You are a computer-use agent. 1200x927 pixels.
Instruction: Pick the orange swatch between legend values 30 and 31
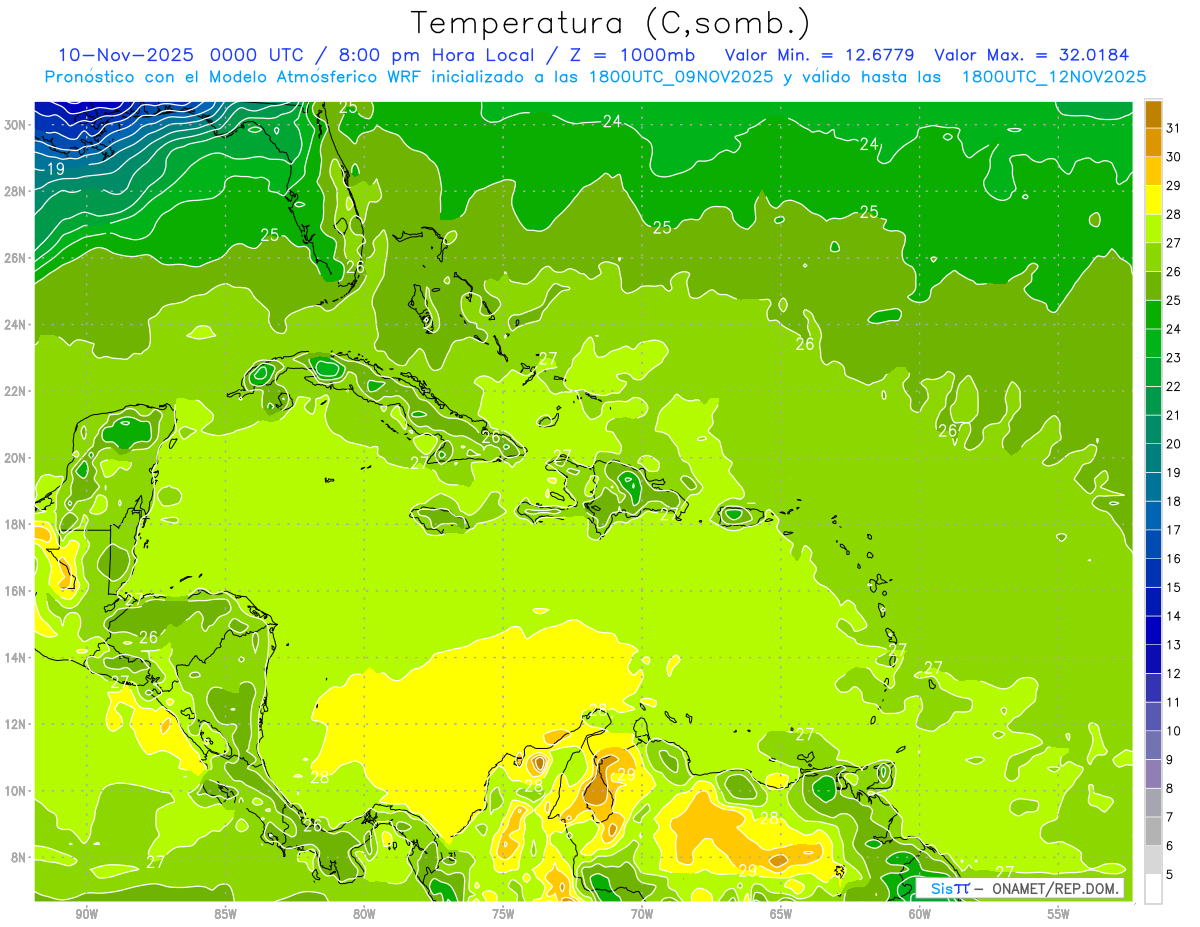1153,142
